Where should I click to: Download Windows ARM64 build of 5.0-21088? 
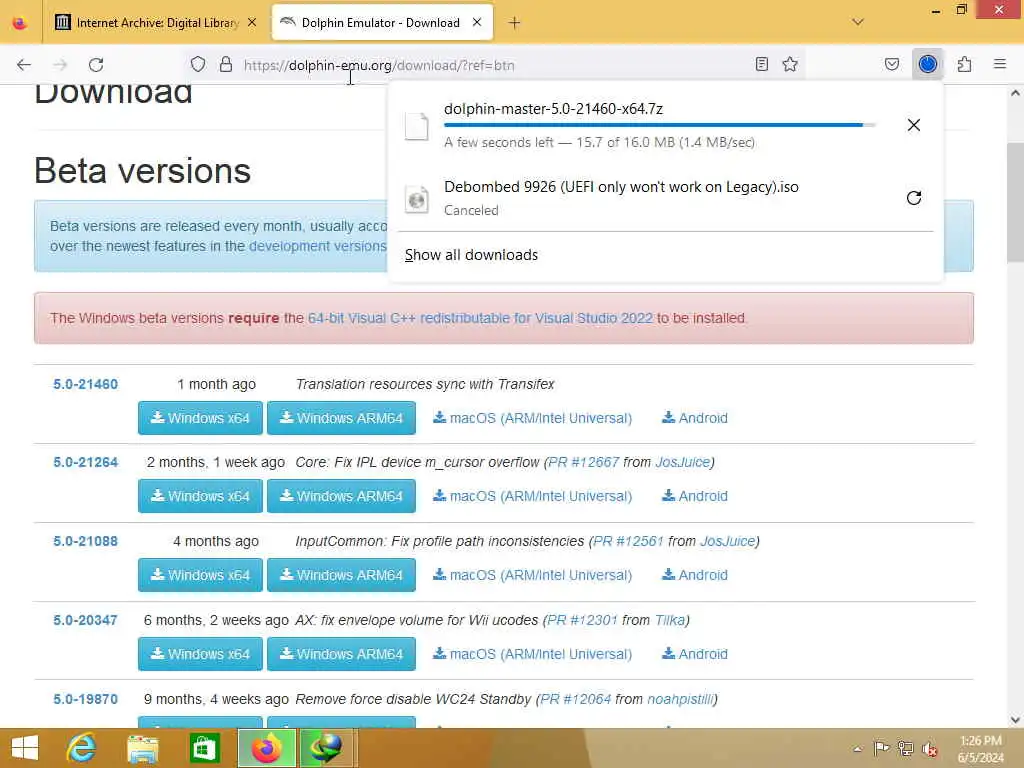click(342, 575)
